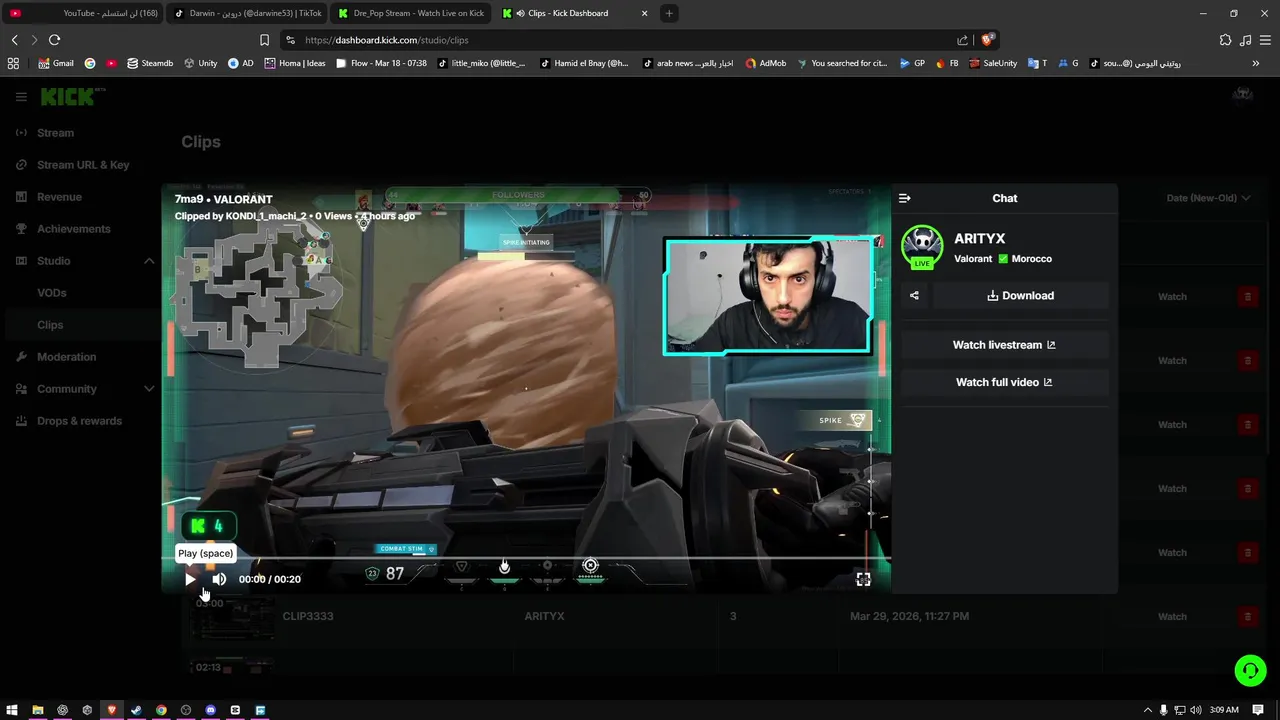Open the Date (New-Old) sort dropdown

pyautogui.click(x=1208, y=198)
